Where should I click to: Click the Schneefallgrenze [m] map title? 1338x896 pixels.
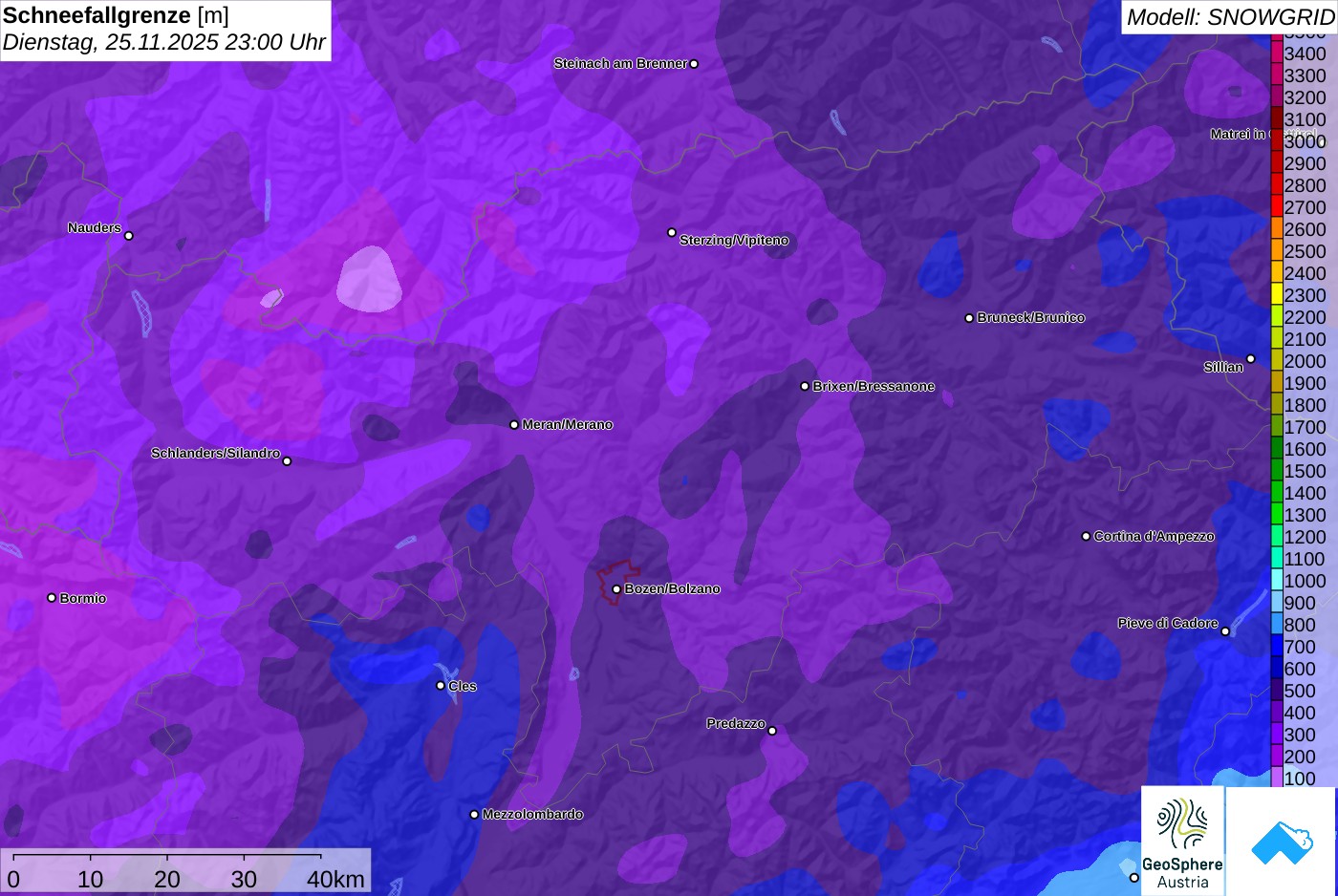[116, 15]
